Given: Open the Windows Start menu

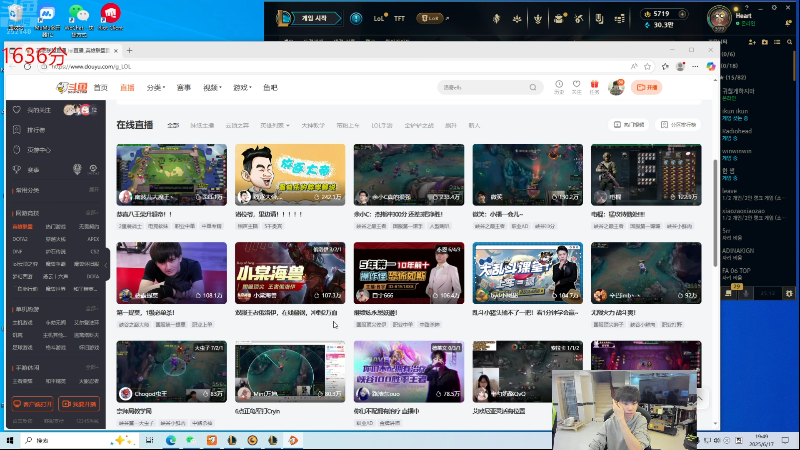Looking at the screenshot, I should point(10,440).
